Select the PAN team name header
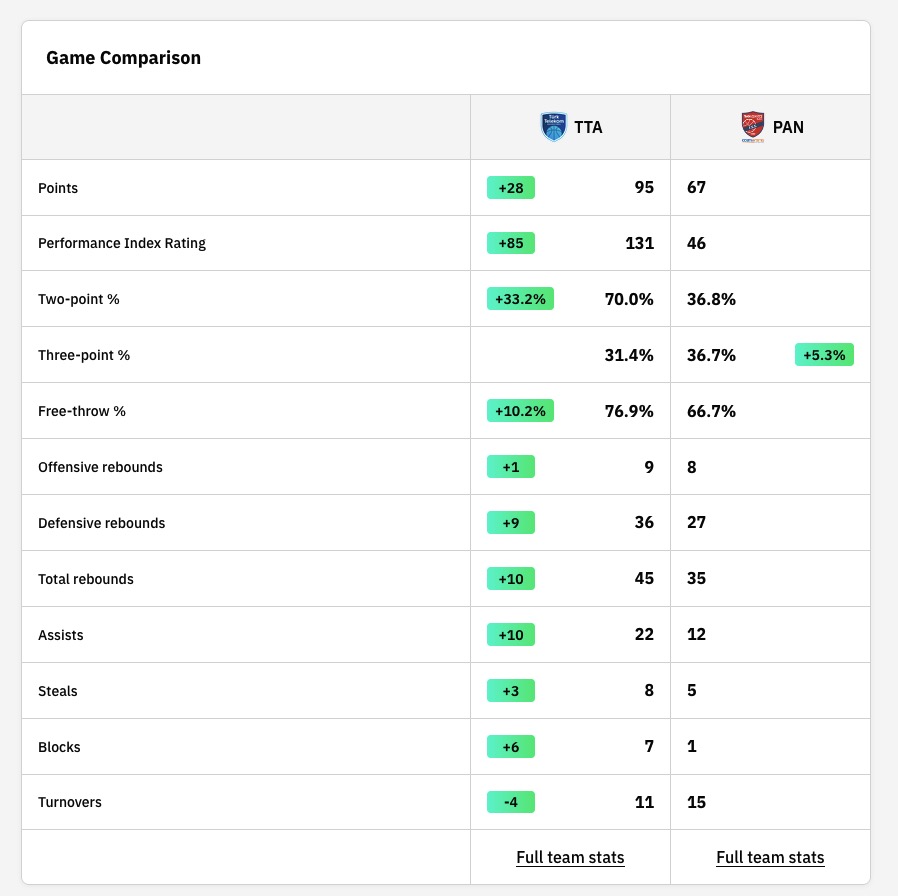The height and width of the screenshot is (896, 898). click(x=788, y=127)
